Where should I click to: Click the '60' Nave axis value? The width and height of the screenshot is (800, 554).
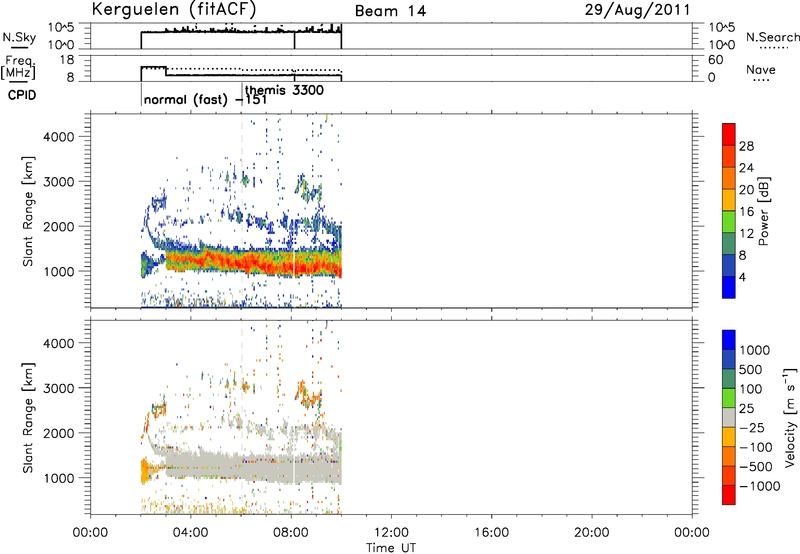pyautogui.click(x=716, y=60)
